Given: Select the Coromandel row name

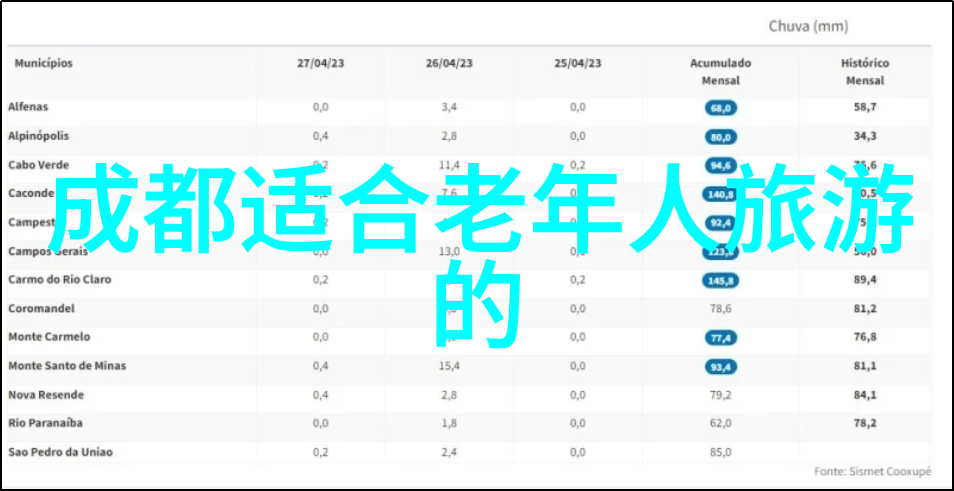Looking at the screenshot, I should (41, 308).
